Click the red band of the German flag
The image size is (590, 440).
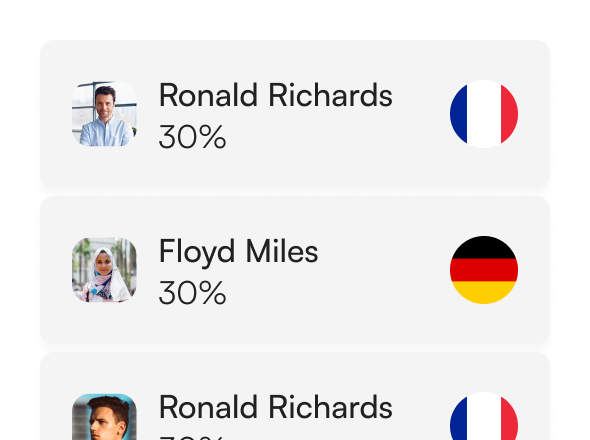484,270
